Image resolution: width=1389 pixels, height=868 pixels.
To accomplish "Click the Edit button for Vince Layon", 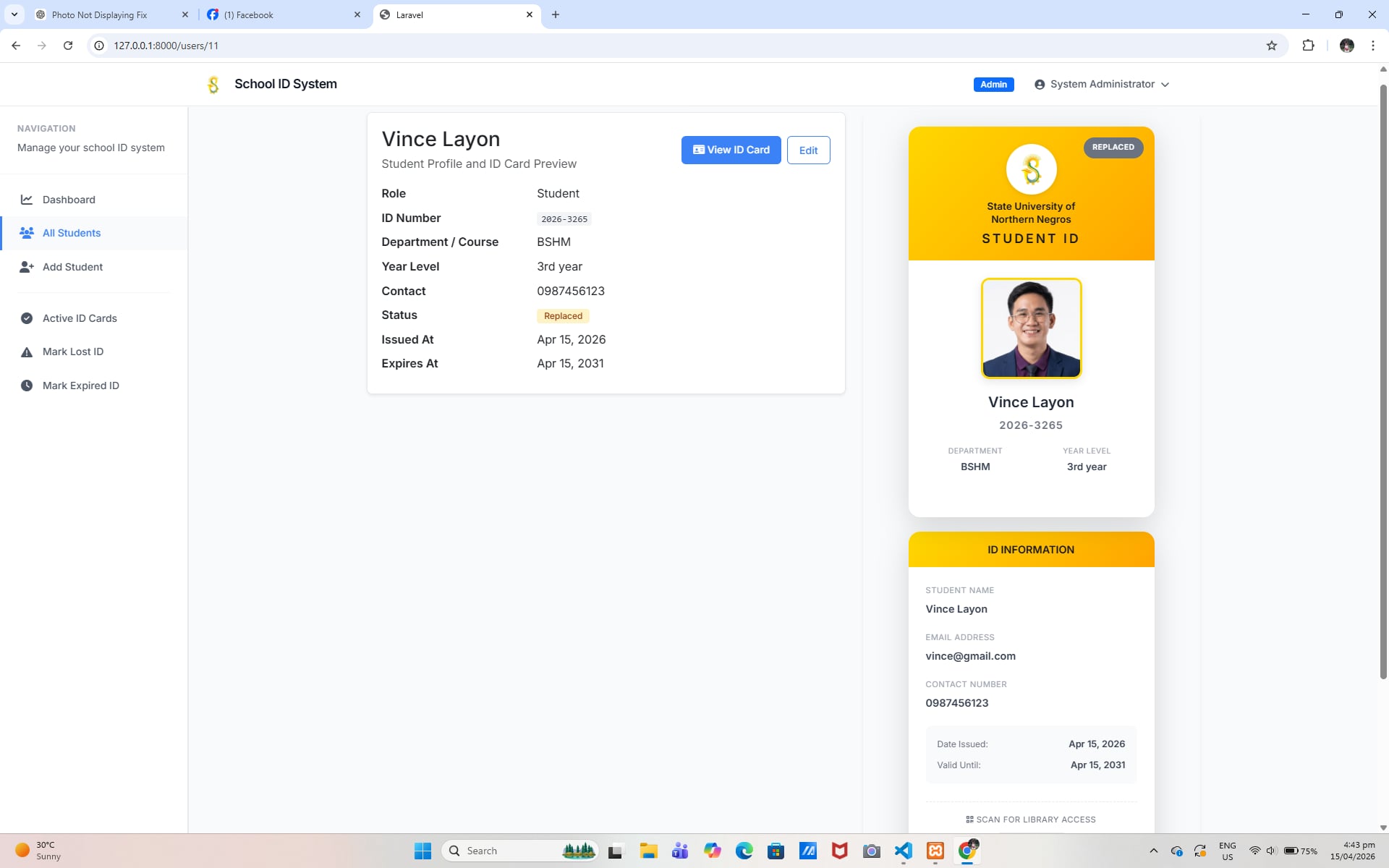I will [x=808, y=150].
